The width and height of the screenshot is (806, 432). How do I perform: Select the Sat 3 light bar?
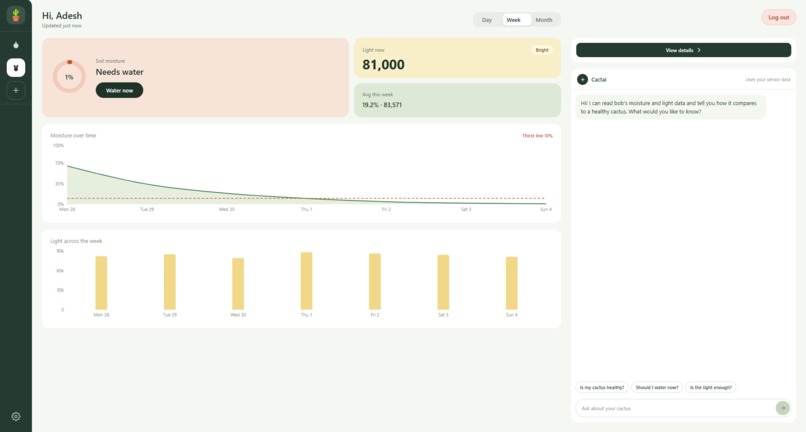(443, 282)
